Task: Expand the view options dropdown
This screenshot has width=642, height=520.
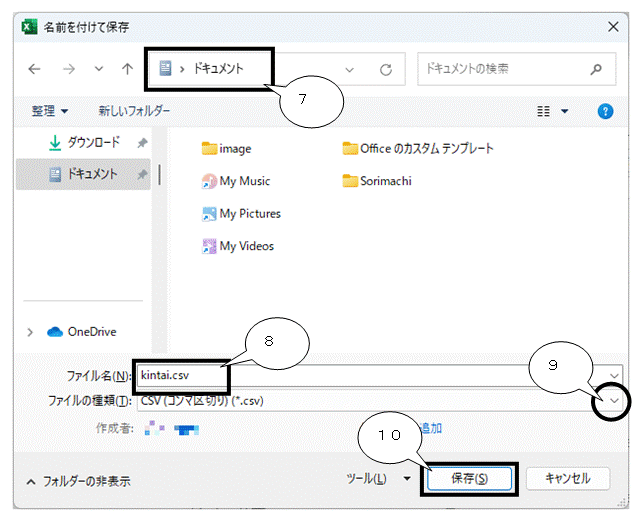Action: click(x=564, y=111)
